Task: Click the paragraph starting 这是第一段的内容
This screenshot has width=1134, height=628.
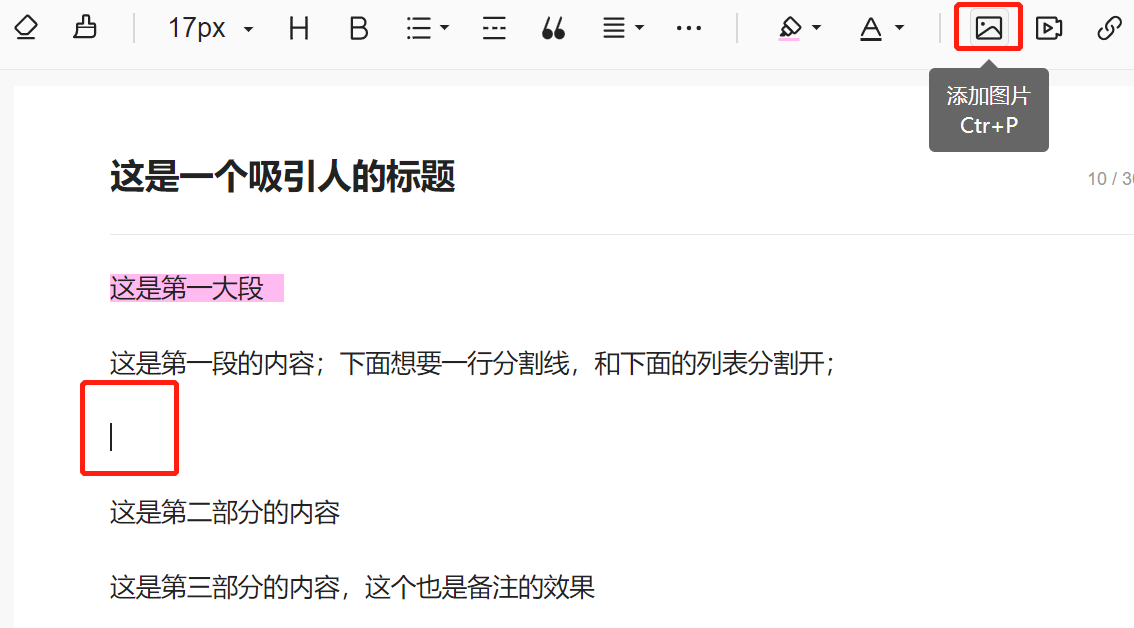Action: pos(473,363)
